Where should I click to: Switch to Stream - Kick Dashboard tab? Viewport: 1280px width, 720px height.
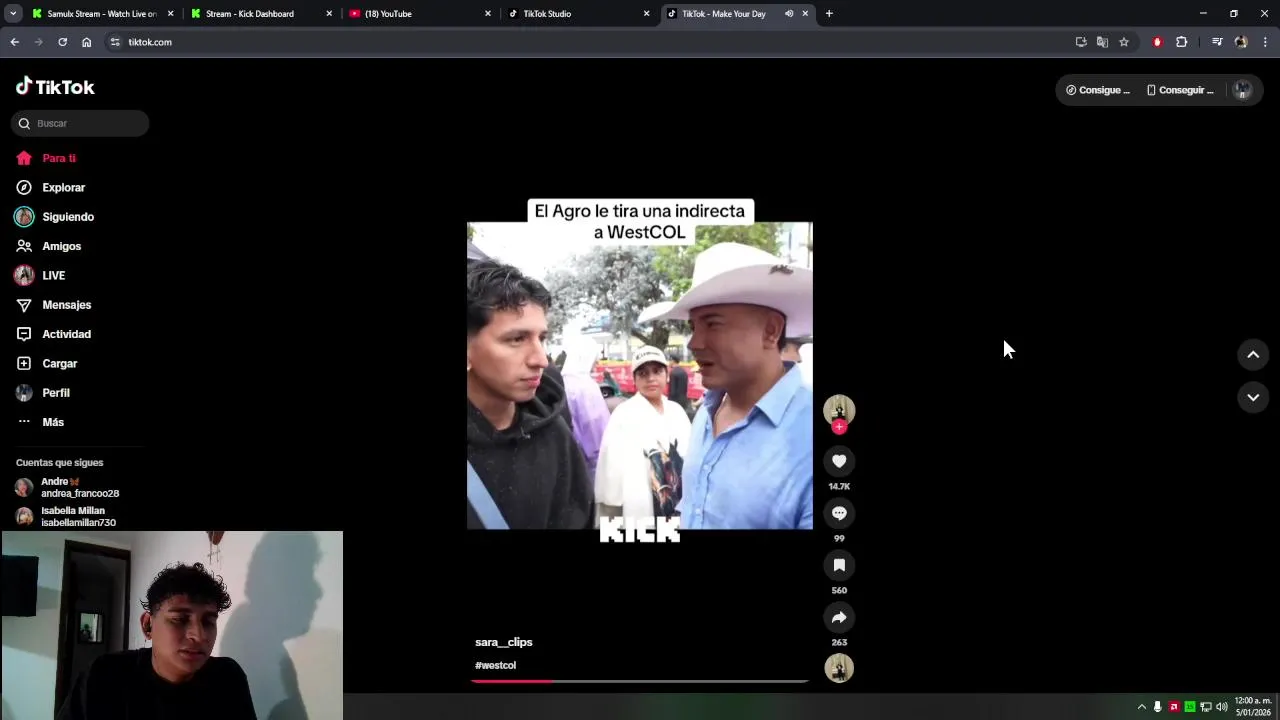click(259, 14)
